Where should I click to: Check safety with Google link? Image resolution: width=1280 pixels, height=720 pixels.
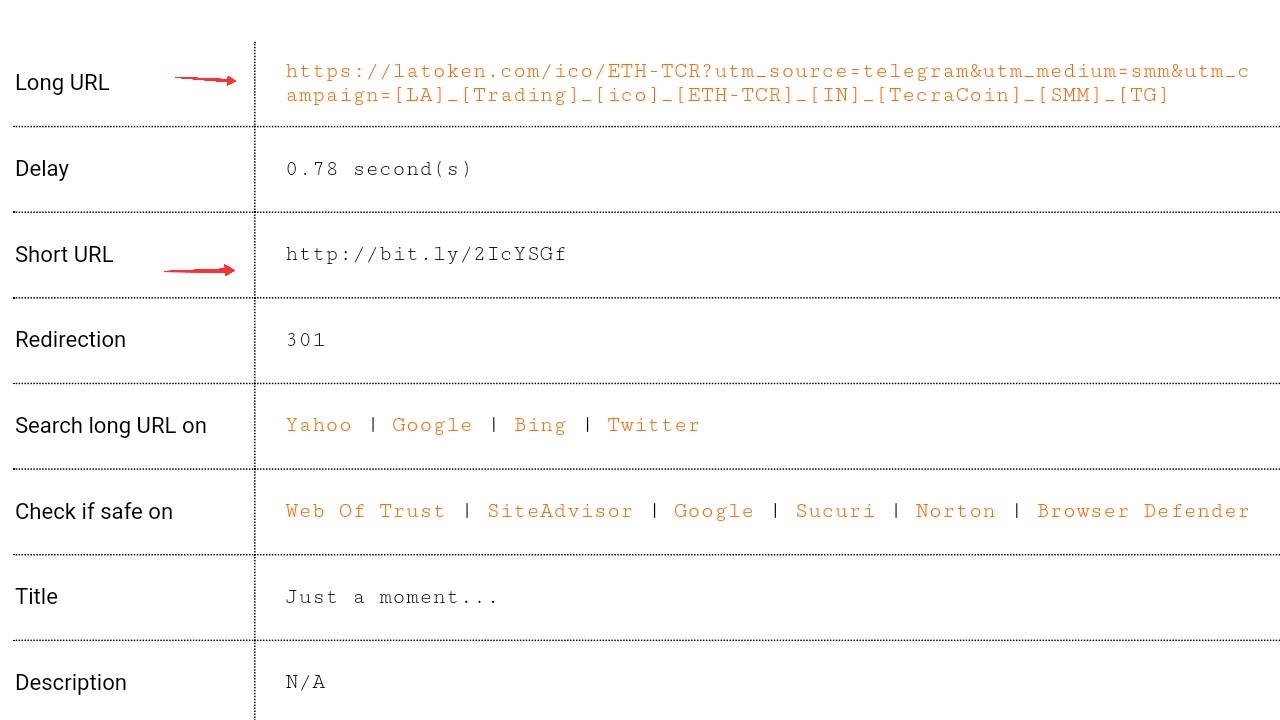tap(714, 511)
